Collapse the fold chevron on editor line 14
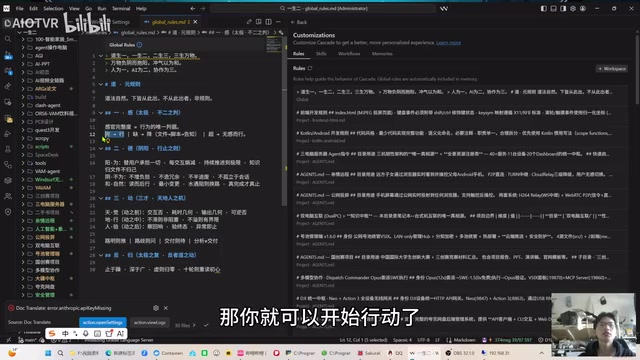Screen dimensions: 640x360 point(101,149)
